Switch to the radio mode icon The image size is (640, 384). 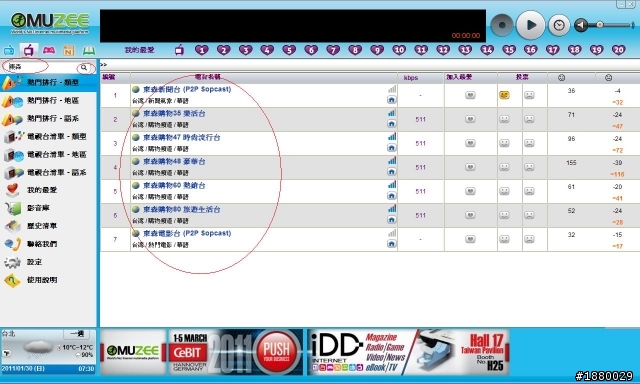point(9,51)
